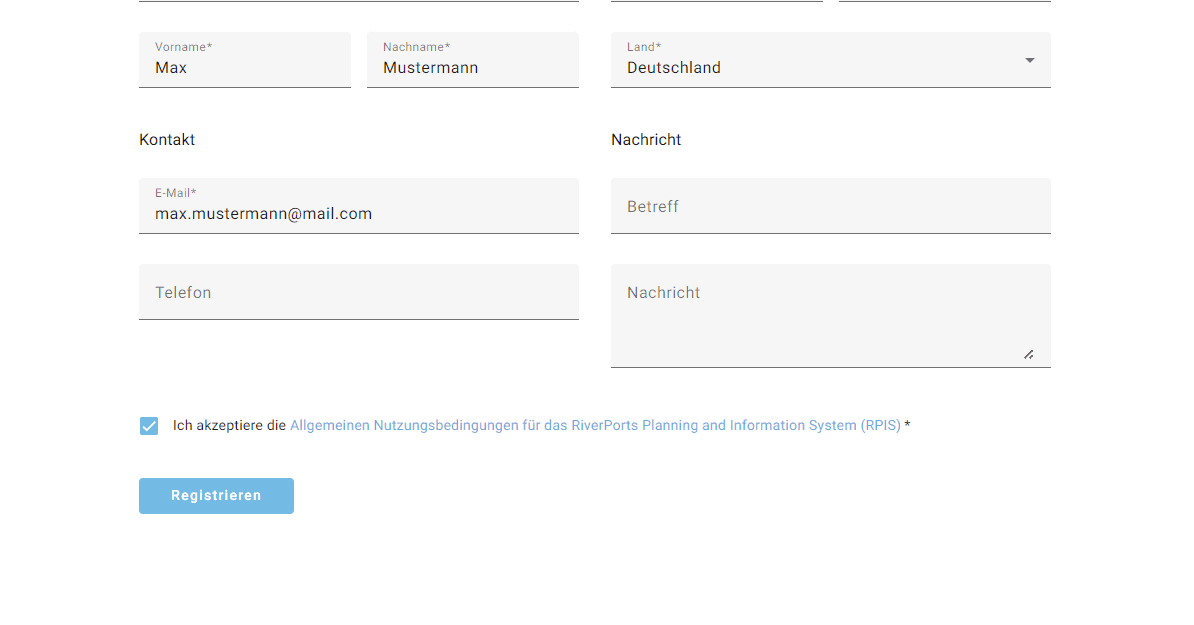Open the Allgemeinen Nutzungsbedingungen RPIS link

595,426
